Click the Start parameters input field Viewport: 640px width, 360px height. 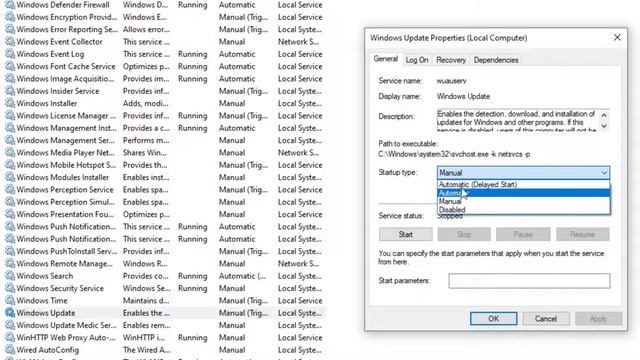pyautogui.click(x=529, y=281)
